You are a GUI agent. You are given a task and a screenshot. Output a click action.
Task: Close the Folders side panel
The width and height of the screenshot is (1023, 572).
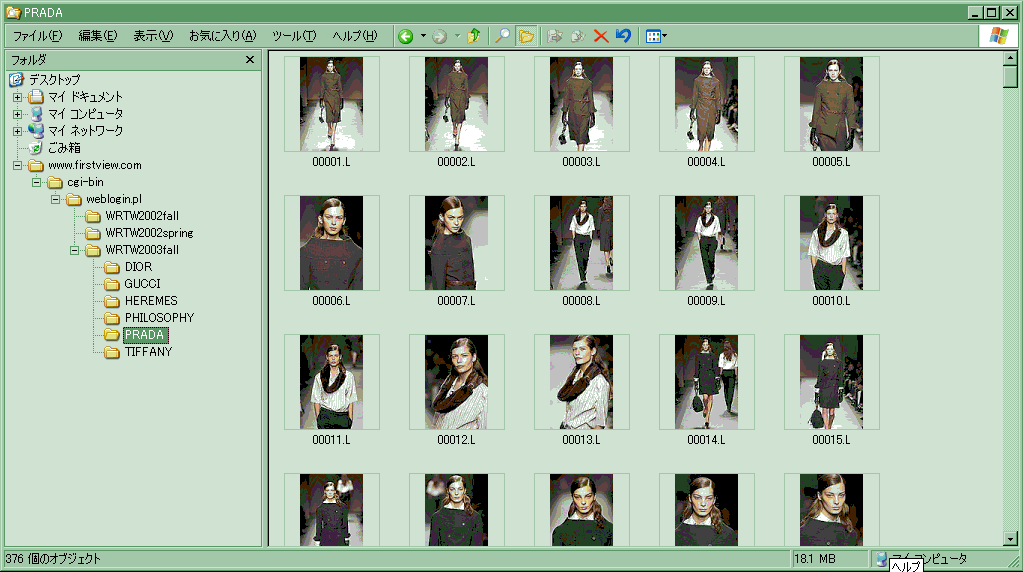point(250,60)
